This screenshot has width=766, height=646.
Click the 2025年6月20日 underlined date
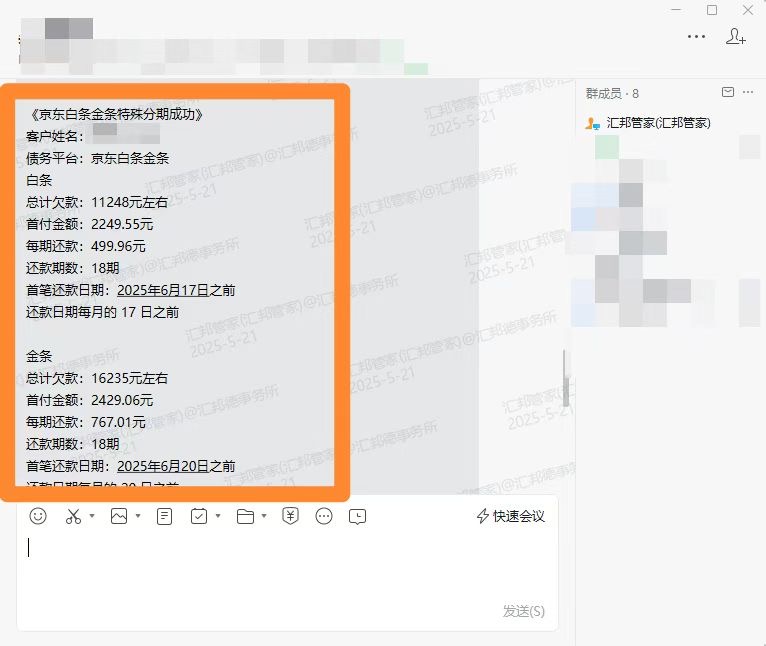click(x=163, y=466)
